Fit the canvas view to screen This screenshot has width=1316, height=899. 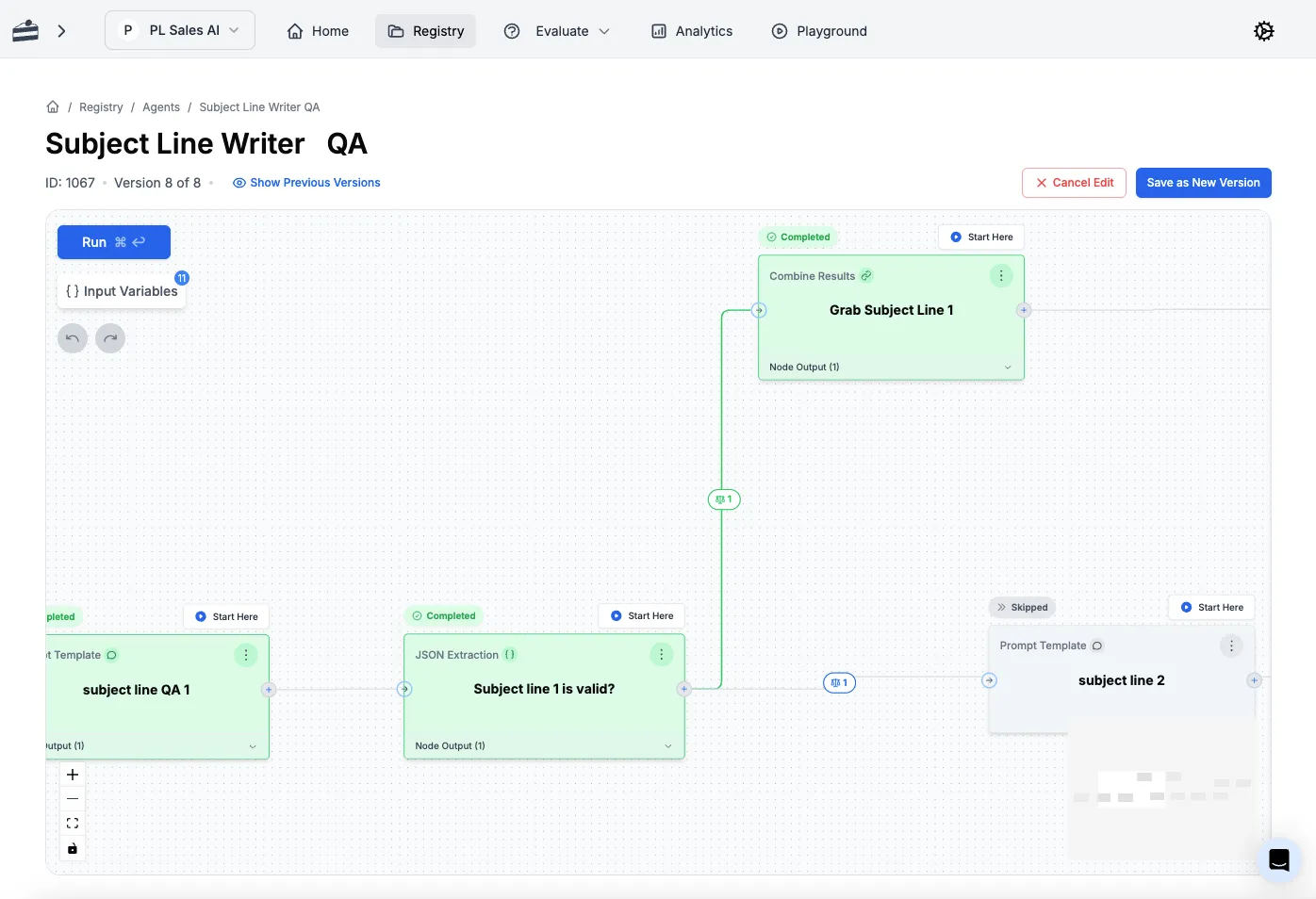click(73, 824)
